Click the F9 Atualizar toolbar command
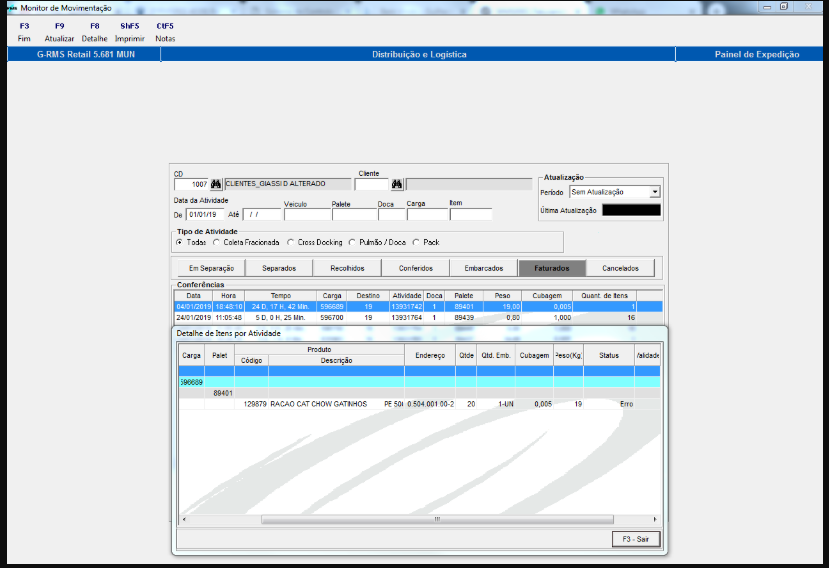 coord(59,32)
